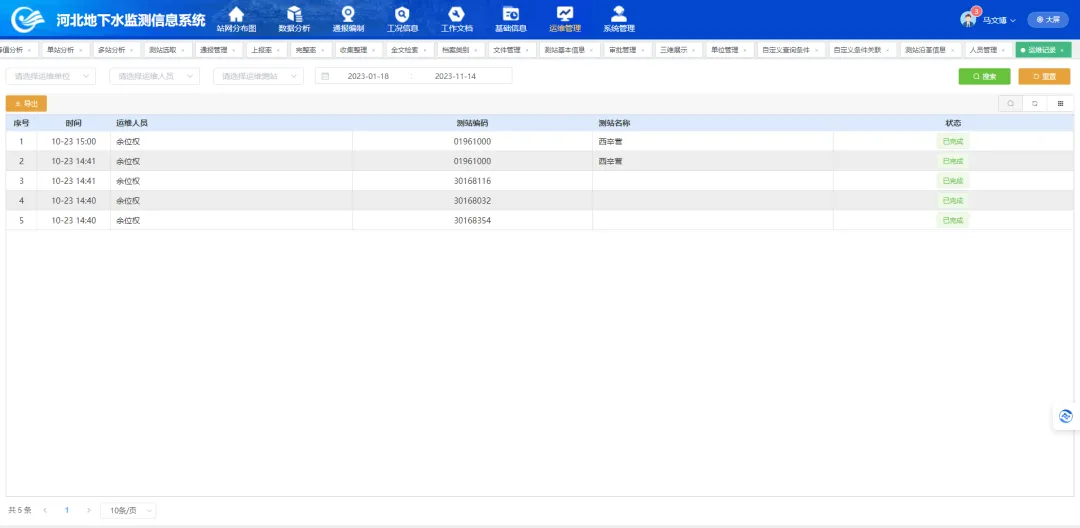Switch to the 人员管理 tab
Viewport: 1080px width, 528px height.
(x=983, y=49)
